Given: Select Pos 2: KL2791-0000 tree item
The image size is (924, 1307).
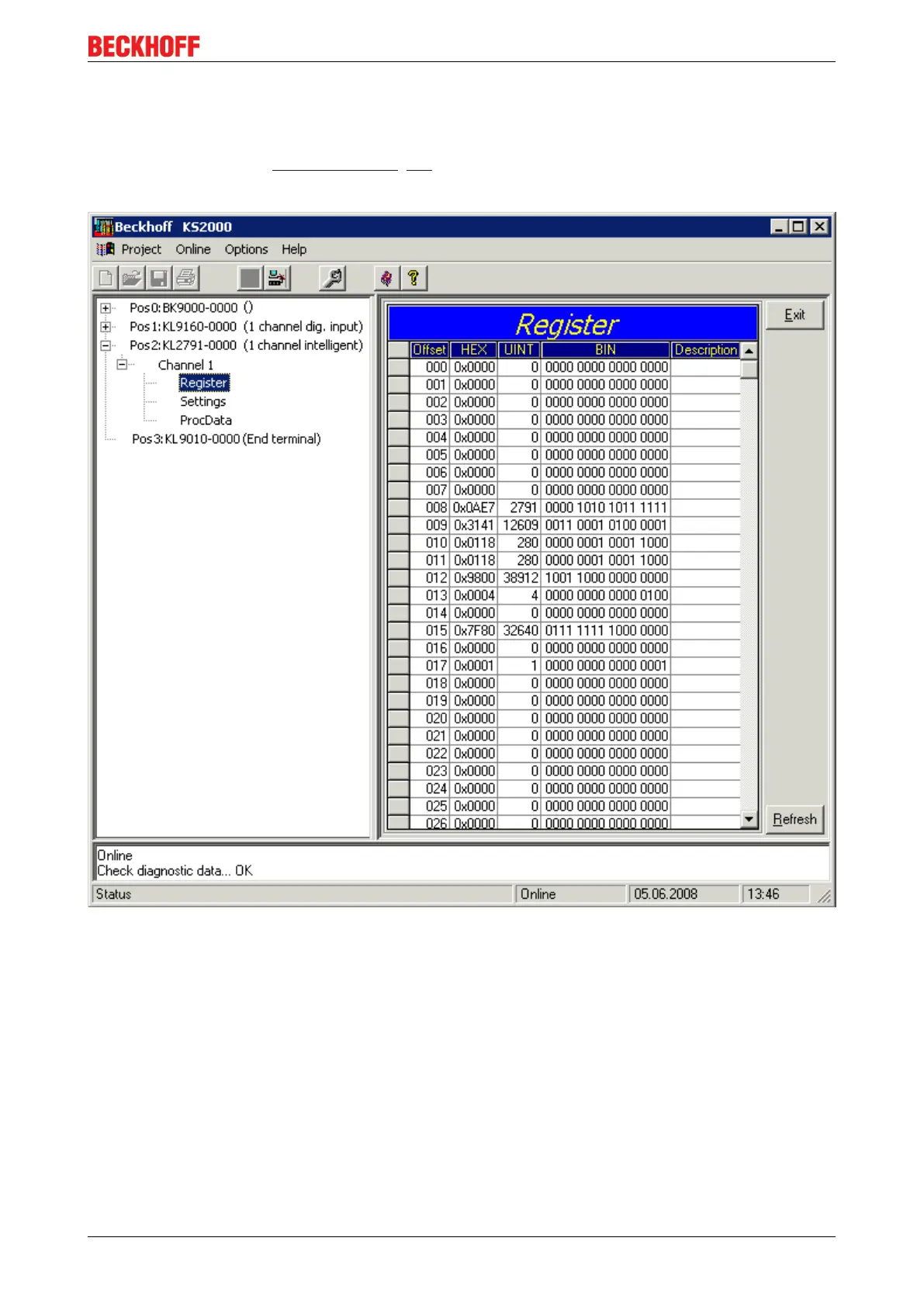Looking at the screenshot, I should (246, 345).
